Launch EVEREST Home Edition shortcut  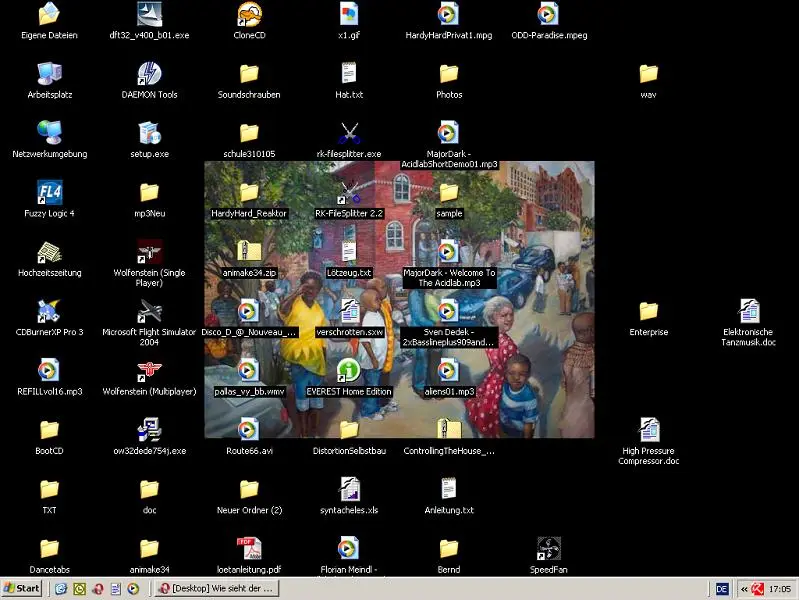[349, 371]
